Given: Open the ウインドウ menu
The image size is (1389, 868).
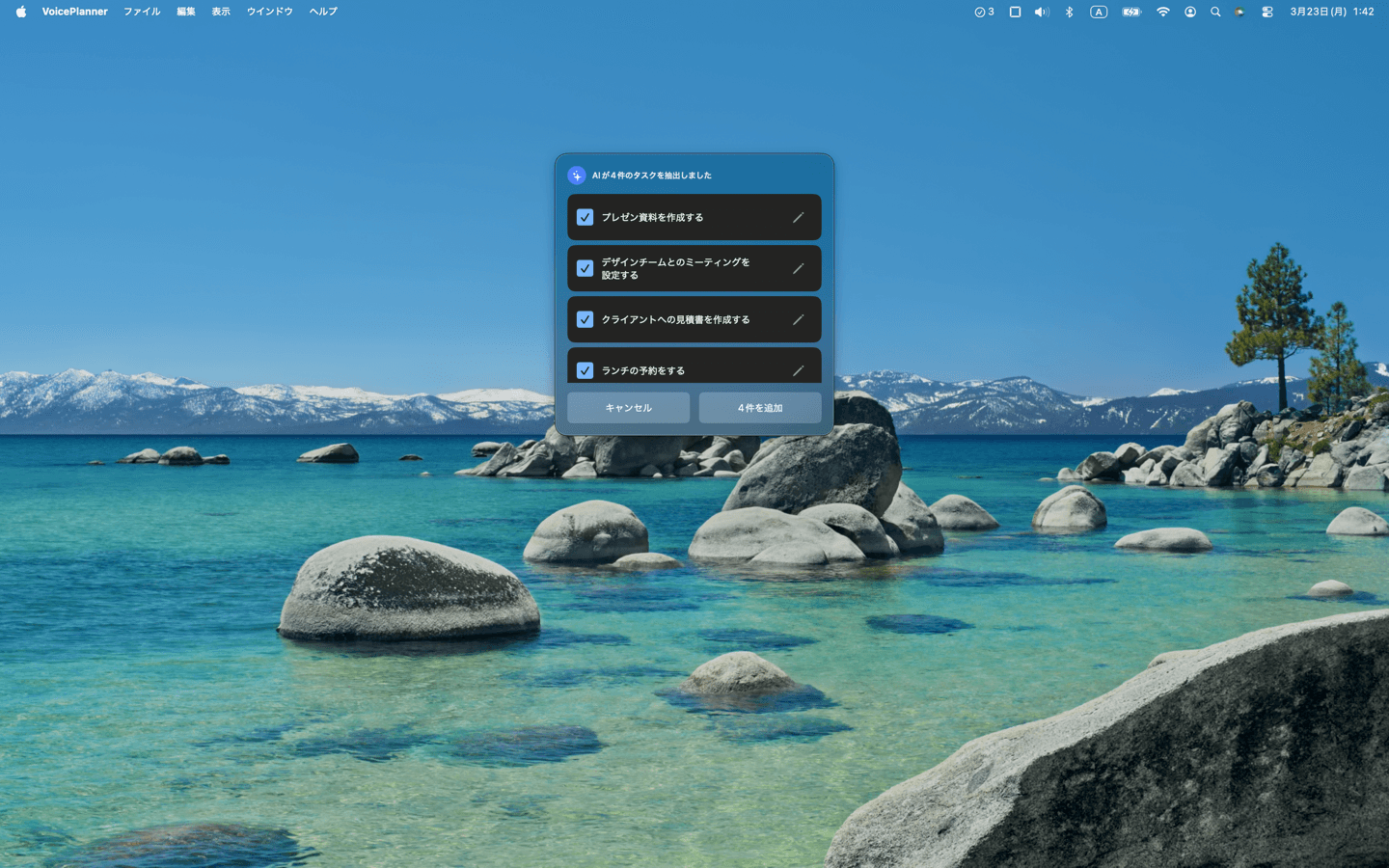Looking at the screenshot, I should pyautogui.click(x=269, y=12).
